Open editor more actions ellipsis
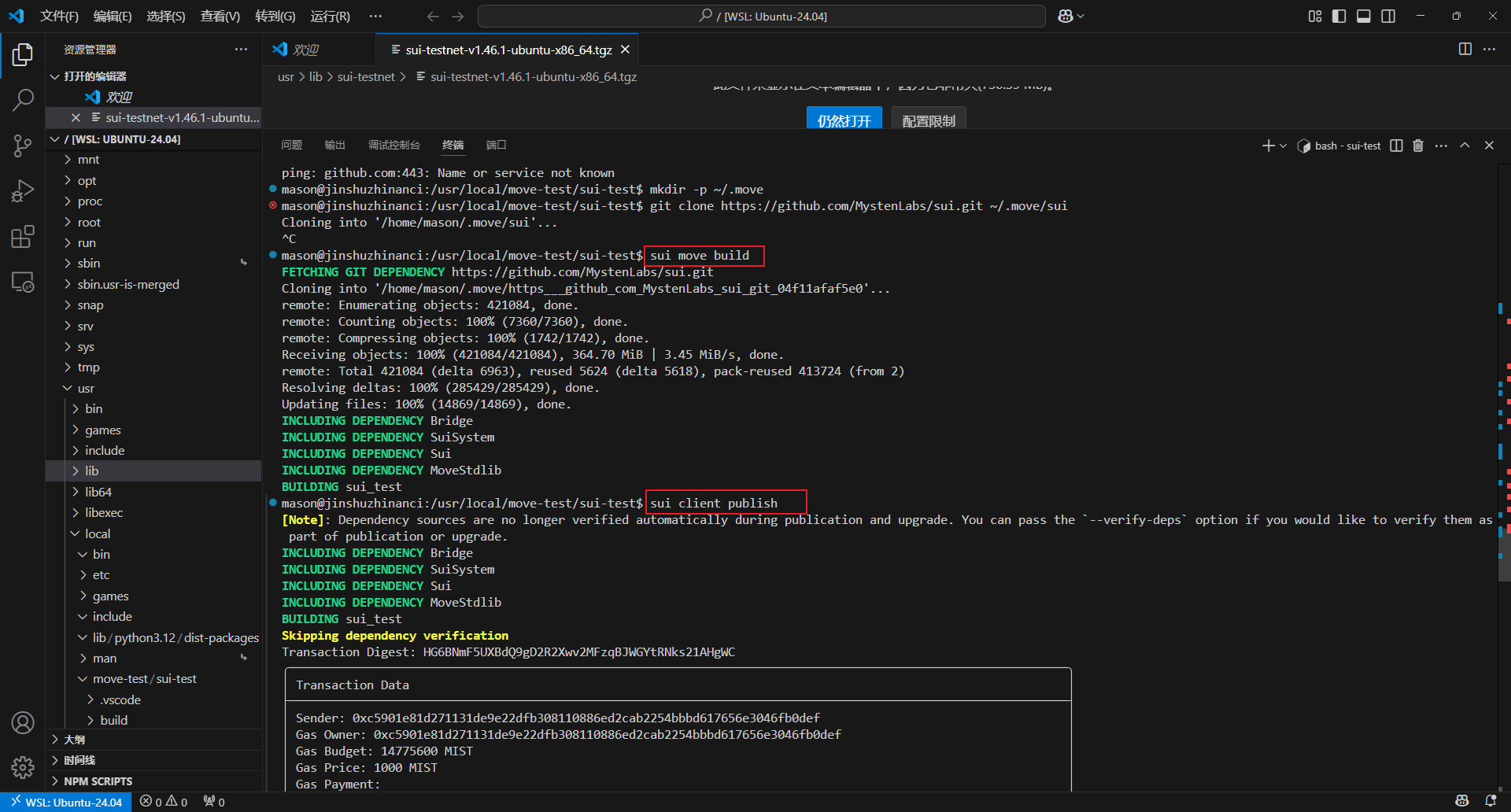This screenshot has height=812, width=1511. point(1490,49)
